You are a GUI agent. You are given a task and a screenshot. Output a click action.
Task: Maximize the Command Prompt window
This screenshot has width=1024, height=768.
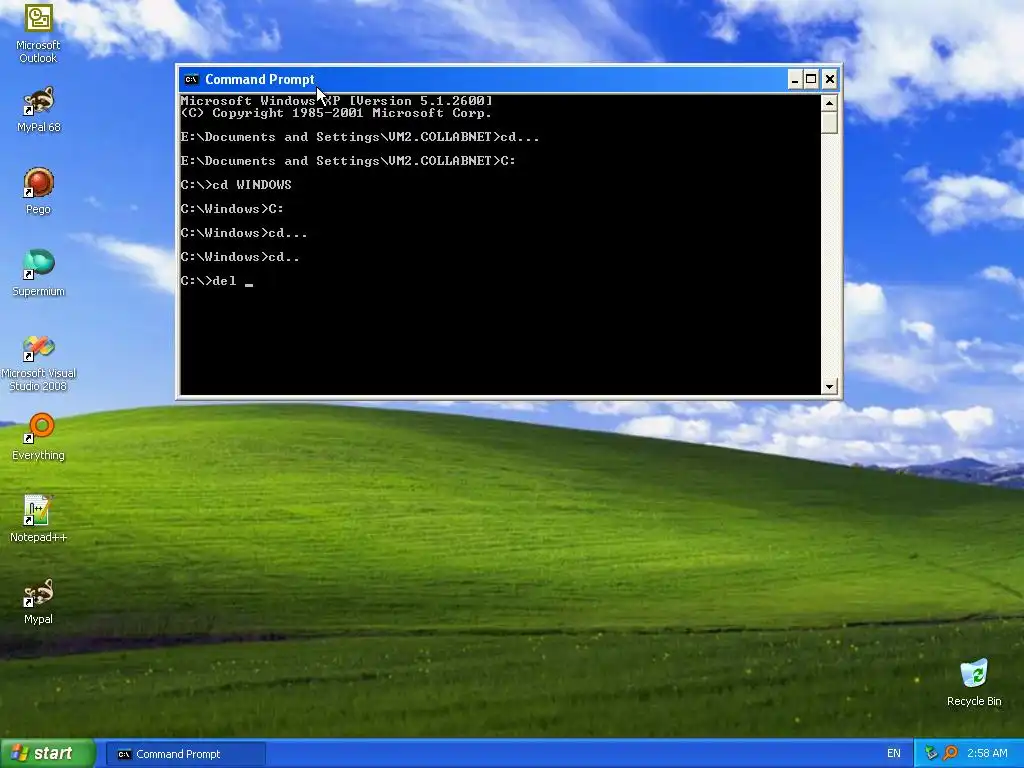tap(811, 80)
